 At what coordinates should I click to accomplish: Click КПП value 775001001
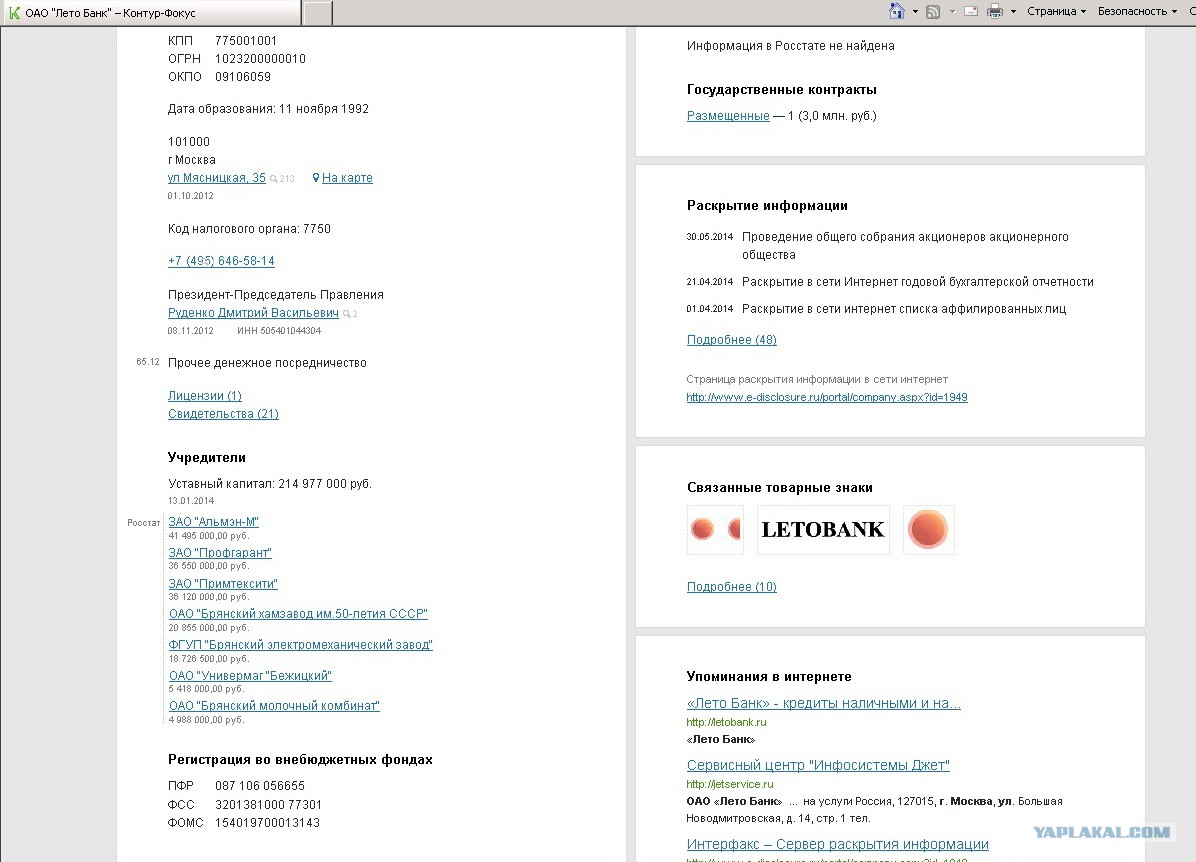246,40
